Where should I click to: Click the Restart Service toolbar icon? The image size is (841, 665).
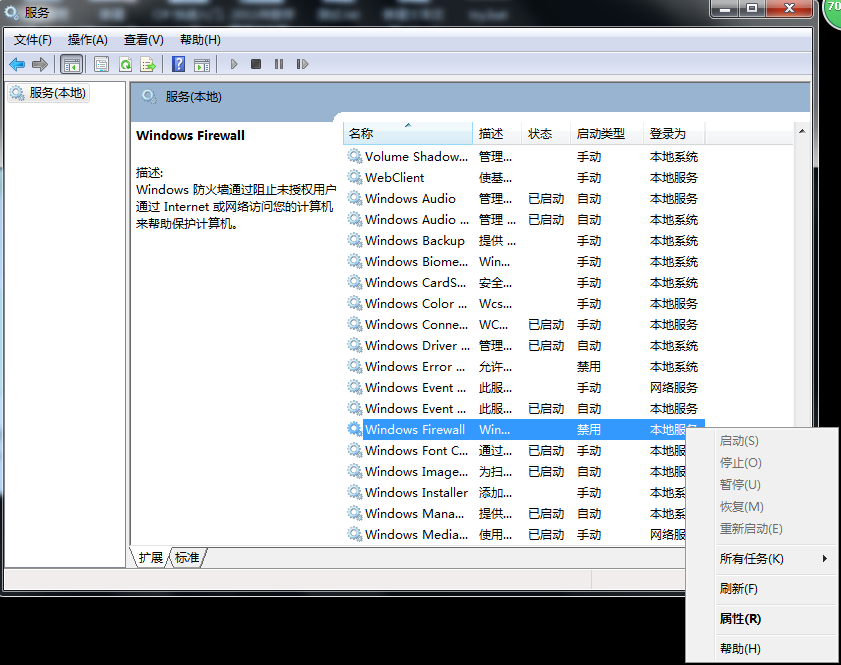(x=302, y=64)
